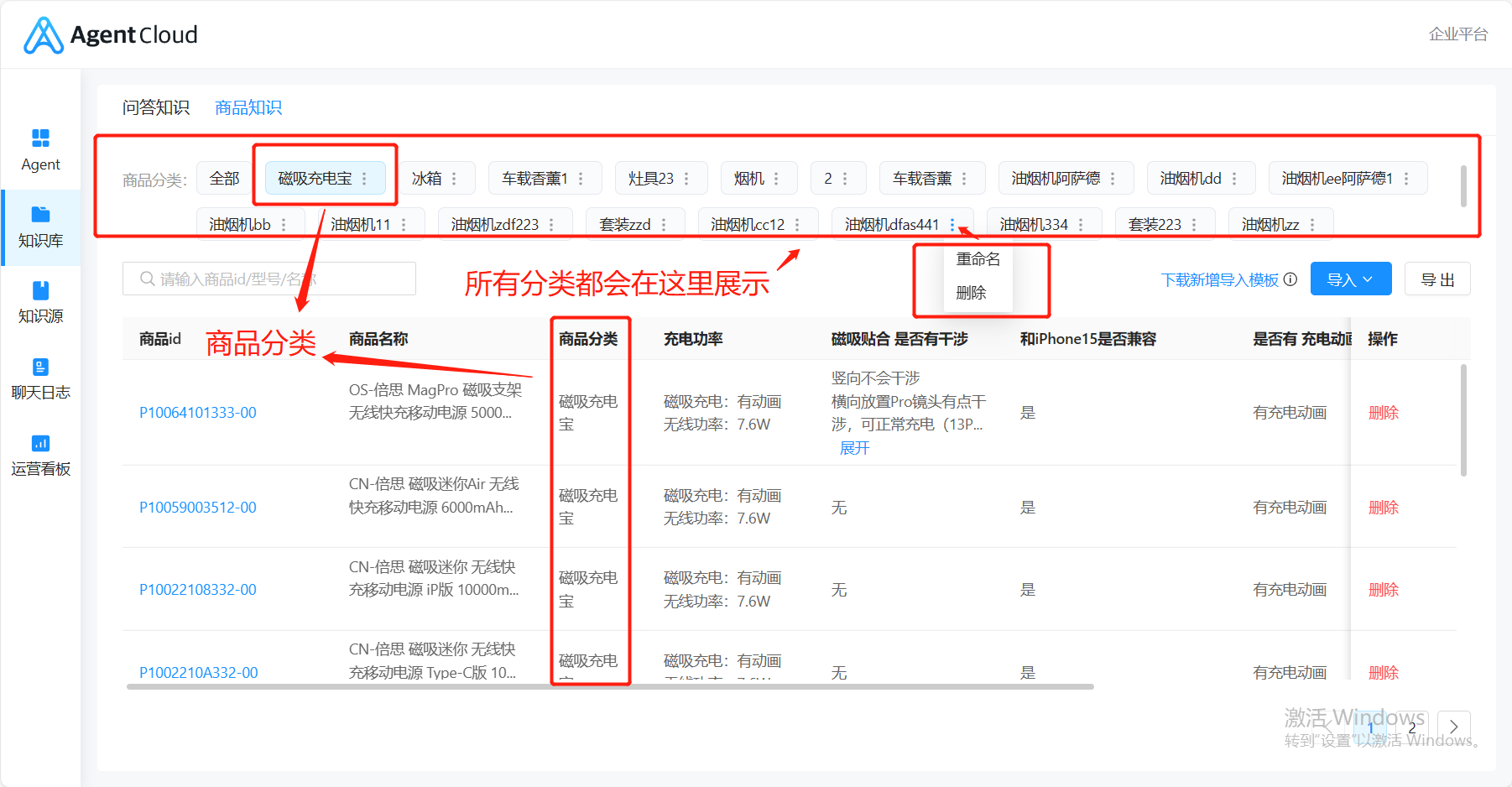Viewport: 1512px width, 787px height.
Task: Go to the next page arrow
Action: point(1454,727)
